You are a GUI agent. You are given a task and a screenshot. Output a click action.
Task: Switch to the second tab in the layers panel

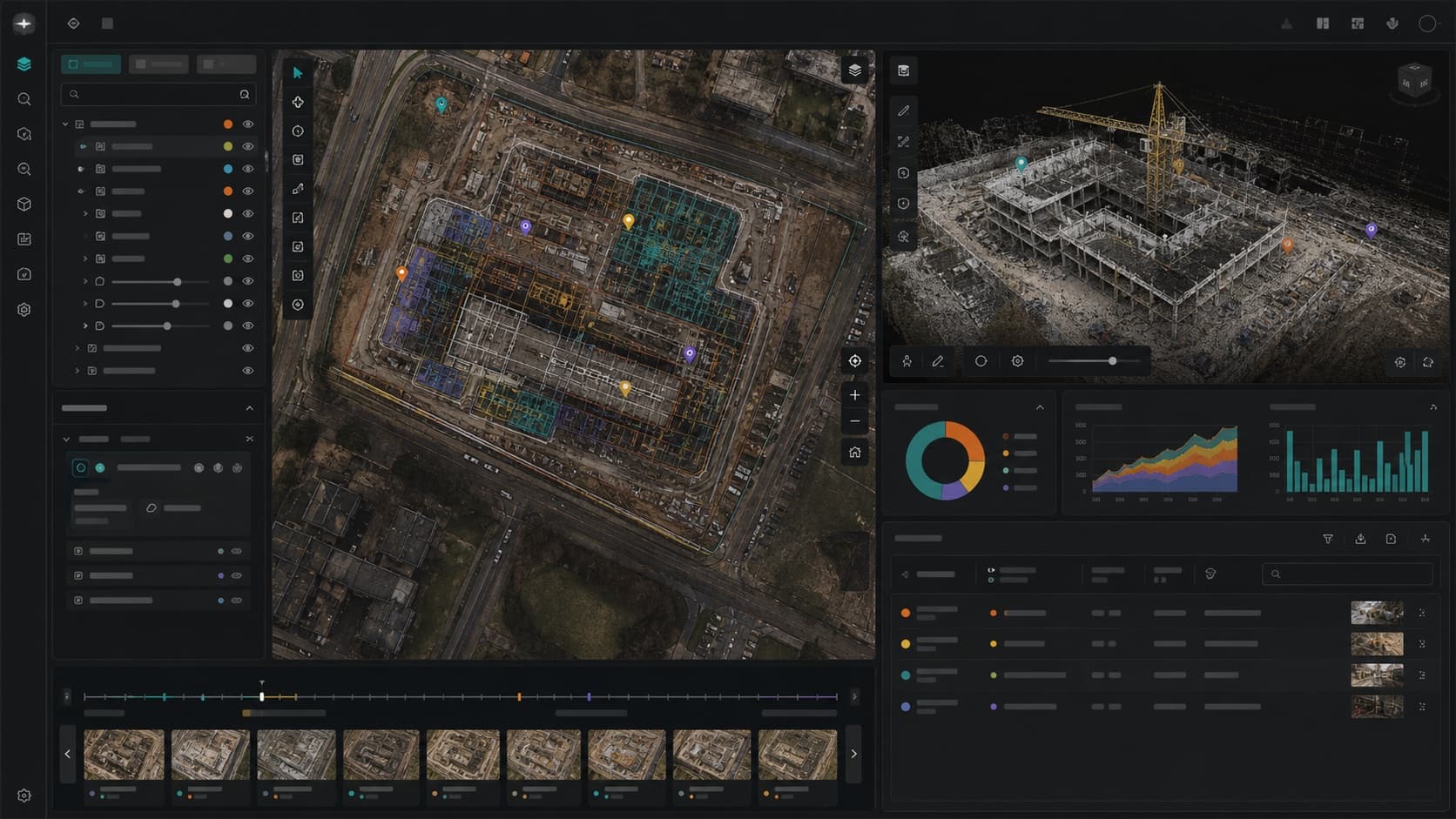[158, 64]
